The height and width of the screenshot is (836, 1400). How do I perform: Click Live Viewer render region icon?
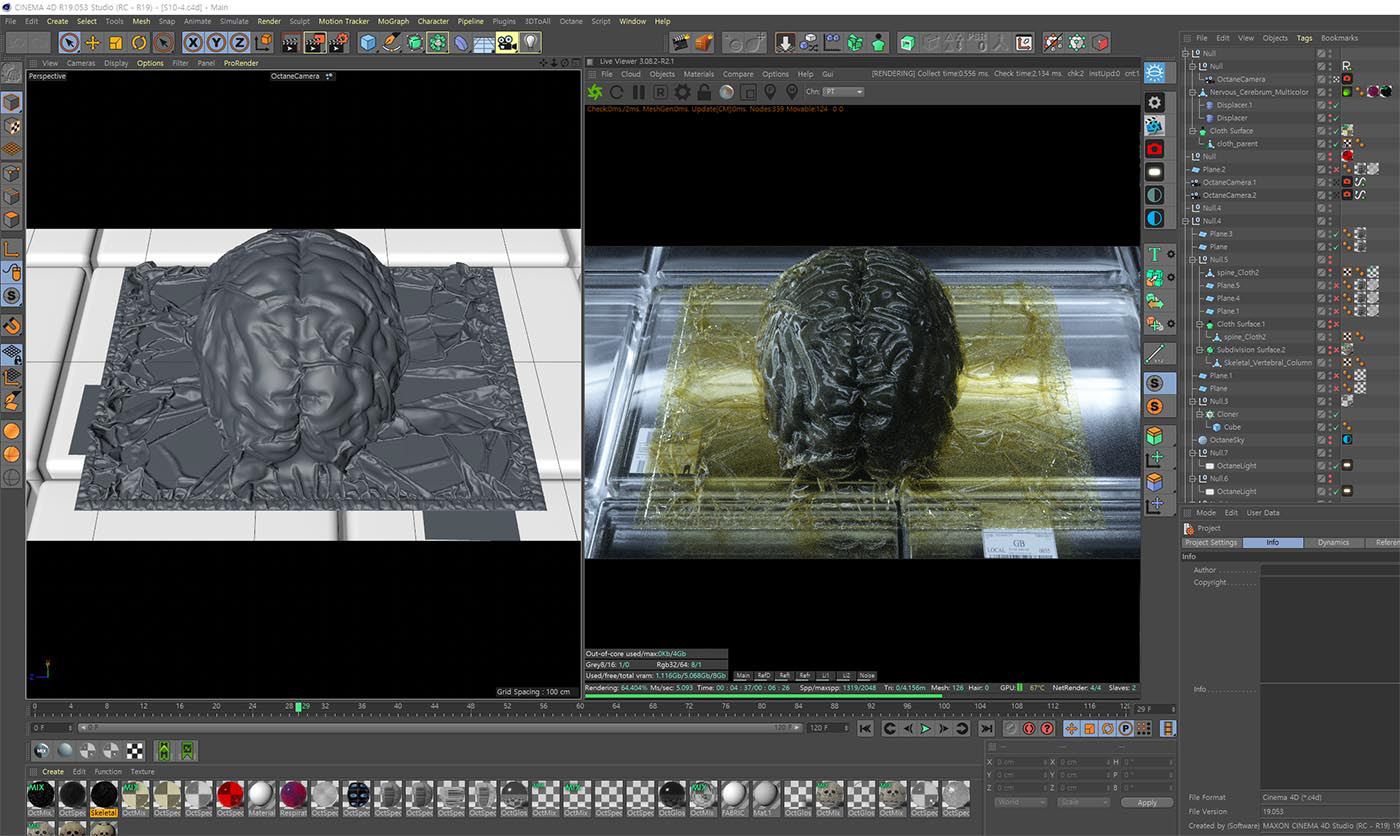[x=749, y=92]
